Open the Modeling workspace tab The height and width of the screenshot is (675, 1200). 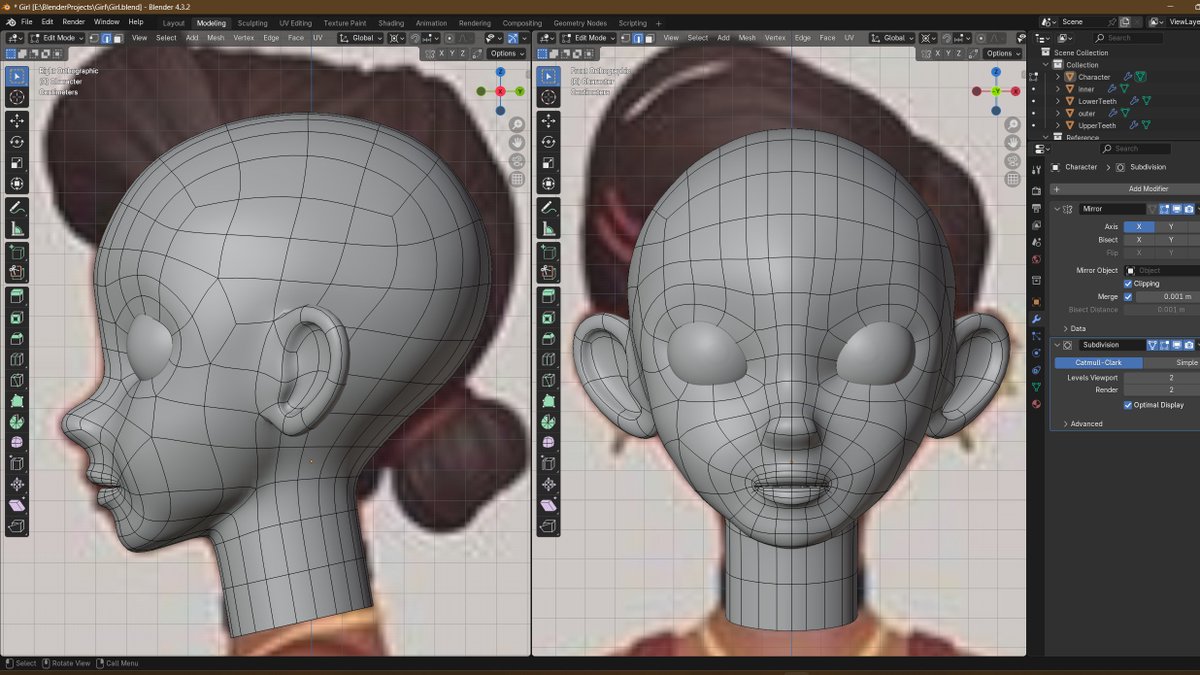211,22
